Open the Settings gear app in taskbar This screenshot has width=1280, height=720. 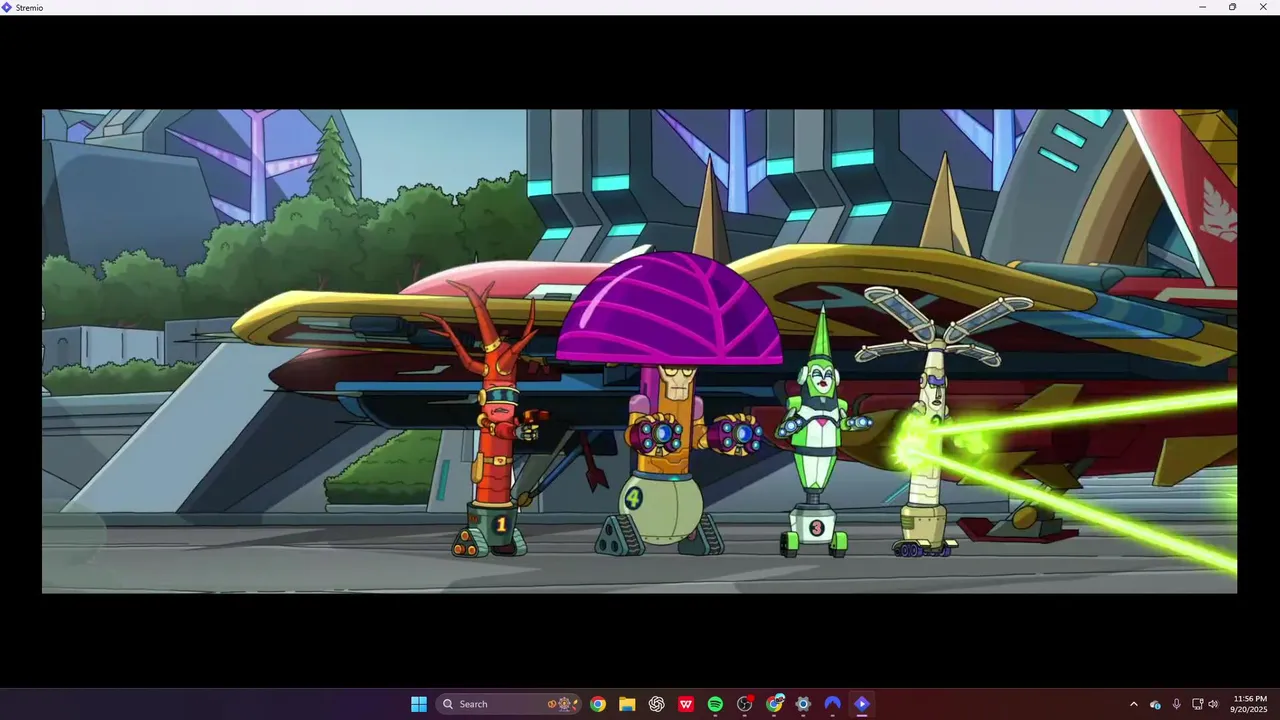(x=803, y=704)
